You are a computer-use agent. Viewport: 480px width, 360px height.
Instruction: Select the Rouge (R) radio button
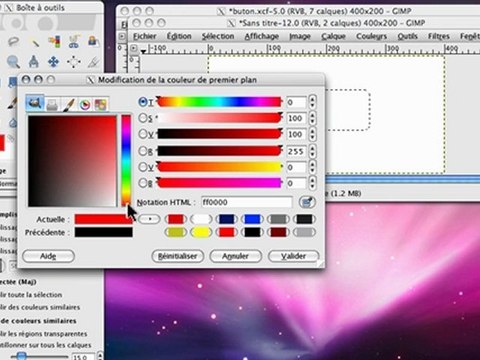click(x=143, y=151)
